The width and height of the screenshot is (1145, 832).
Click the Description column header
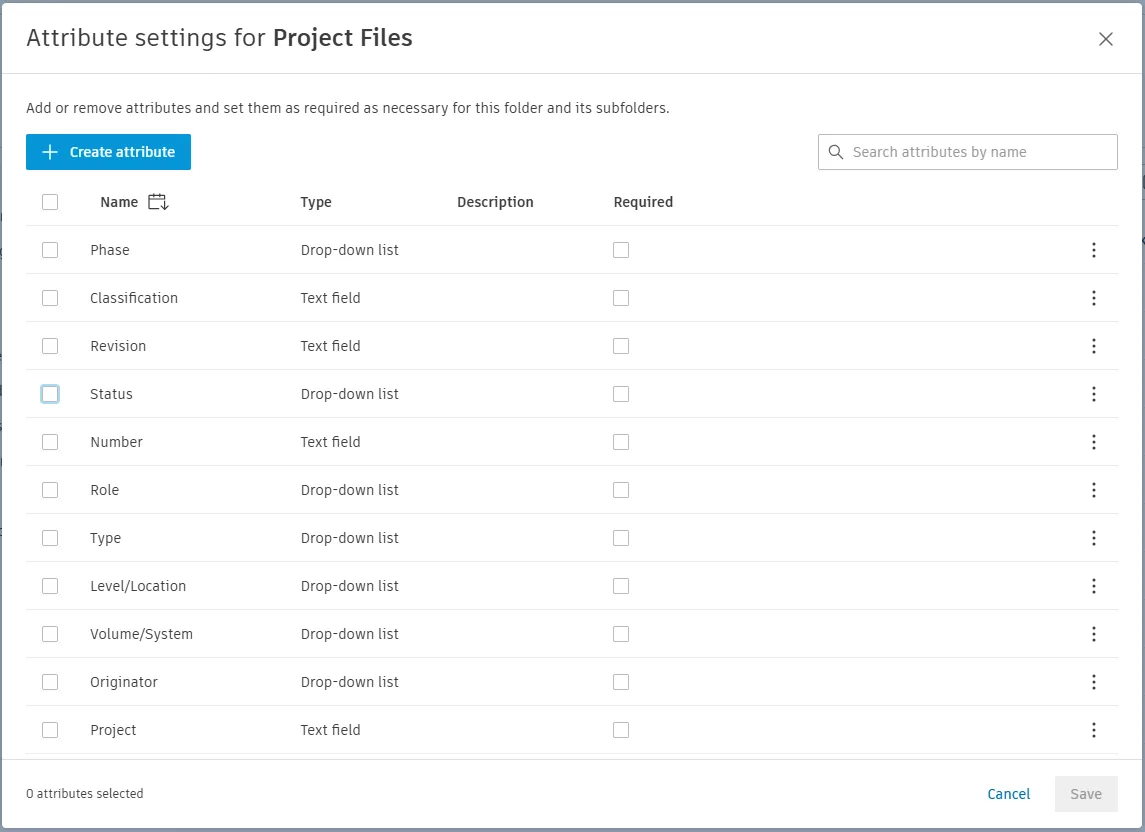tap(495, 202)
